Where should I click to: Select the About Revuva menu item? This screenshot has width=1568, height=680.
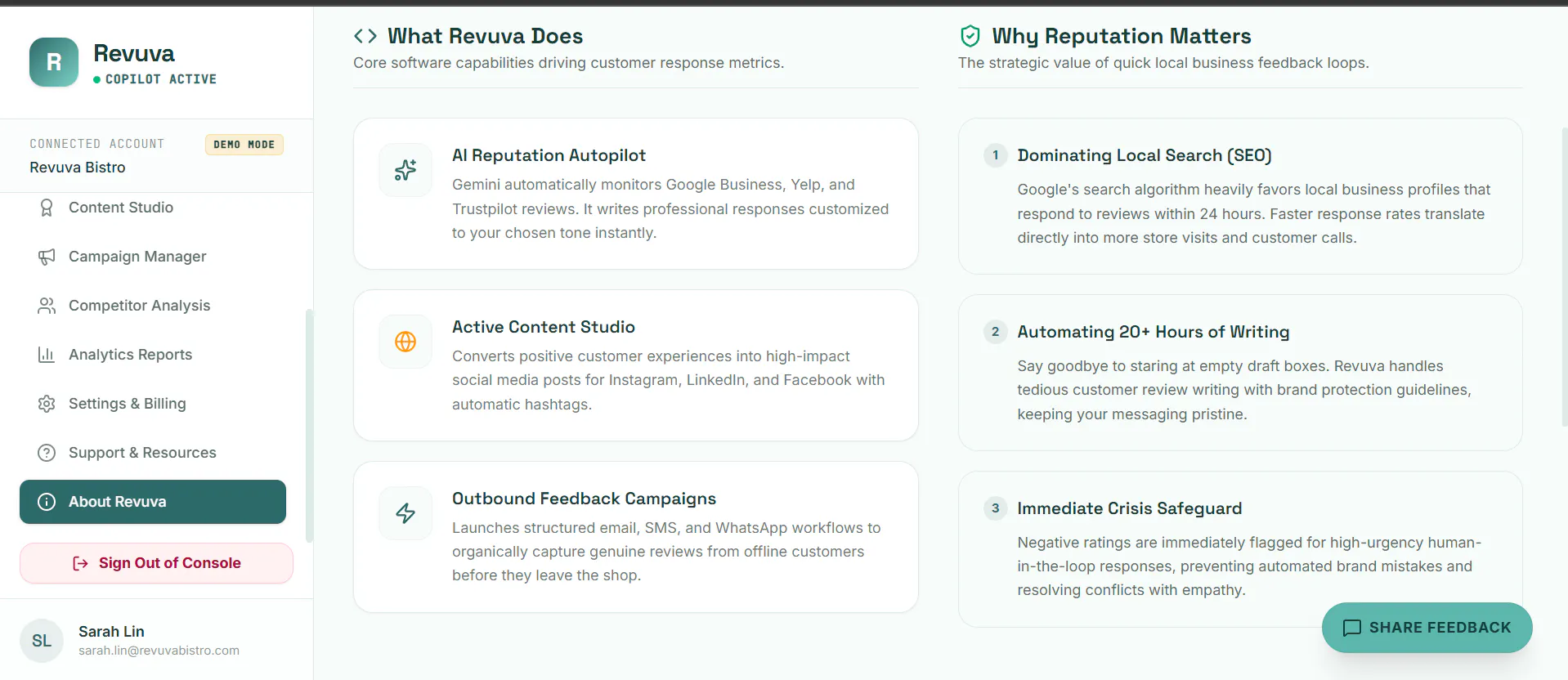(153, 502)
